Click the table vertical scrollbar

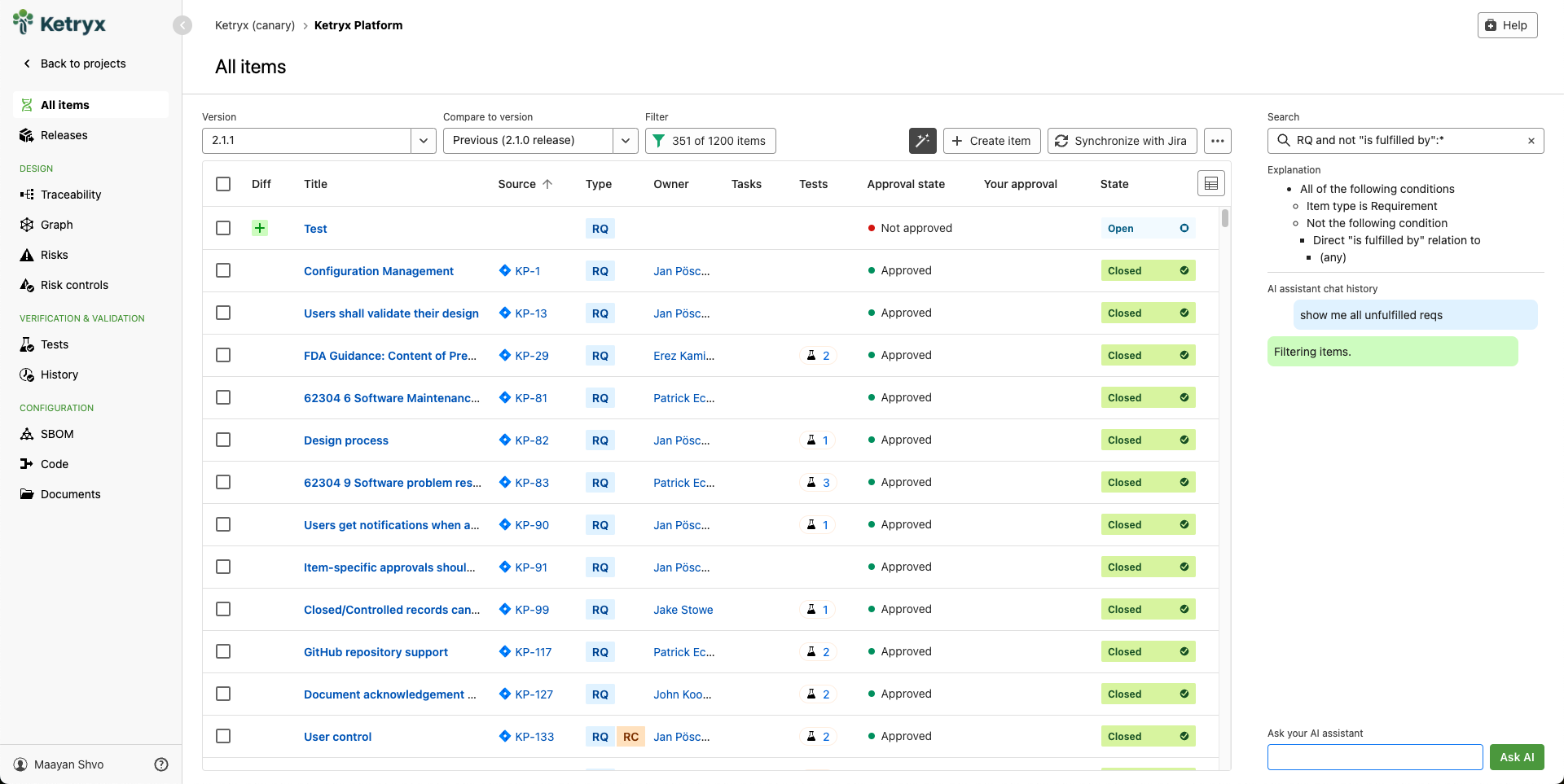point(1224,218)
